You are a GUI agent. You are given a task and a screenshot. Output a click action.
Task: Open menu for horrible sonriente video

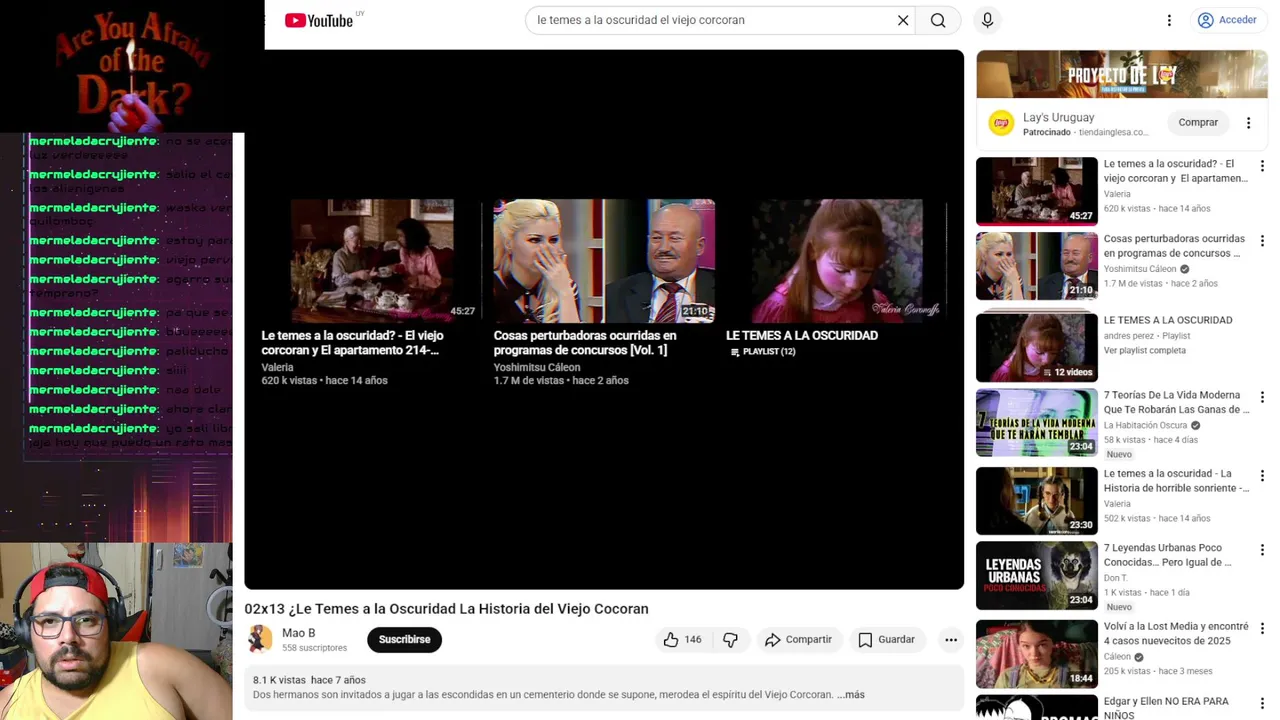coord(1262,476)
